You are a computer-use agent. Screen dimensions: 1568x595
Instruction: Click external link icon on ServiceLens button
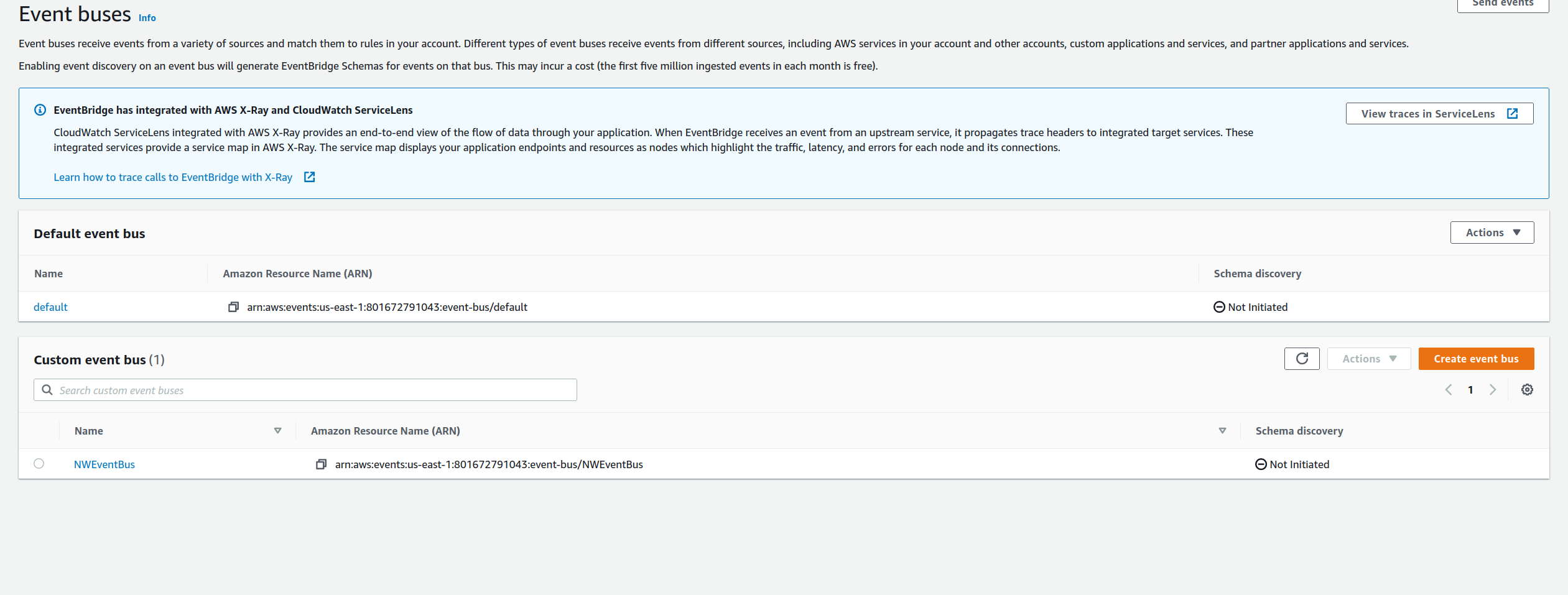click(1512, 114)
